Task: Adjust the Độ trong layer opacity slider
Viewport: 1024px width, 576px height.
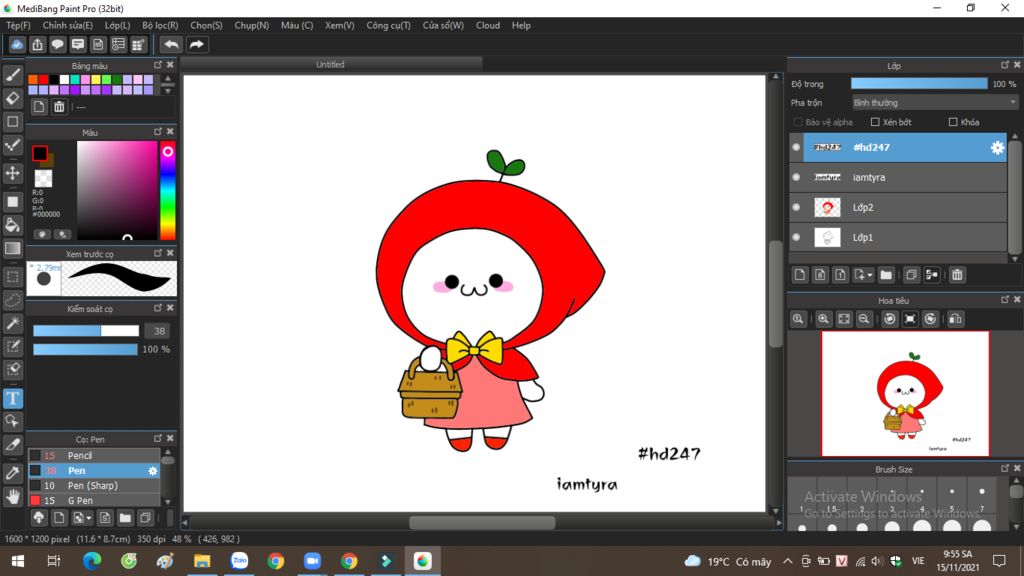Action: [x=919, y=84]
